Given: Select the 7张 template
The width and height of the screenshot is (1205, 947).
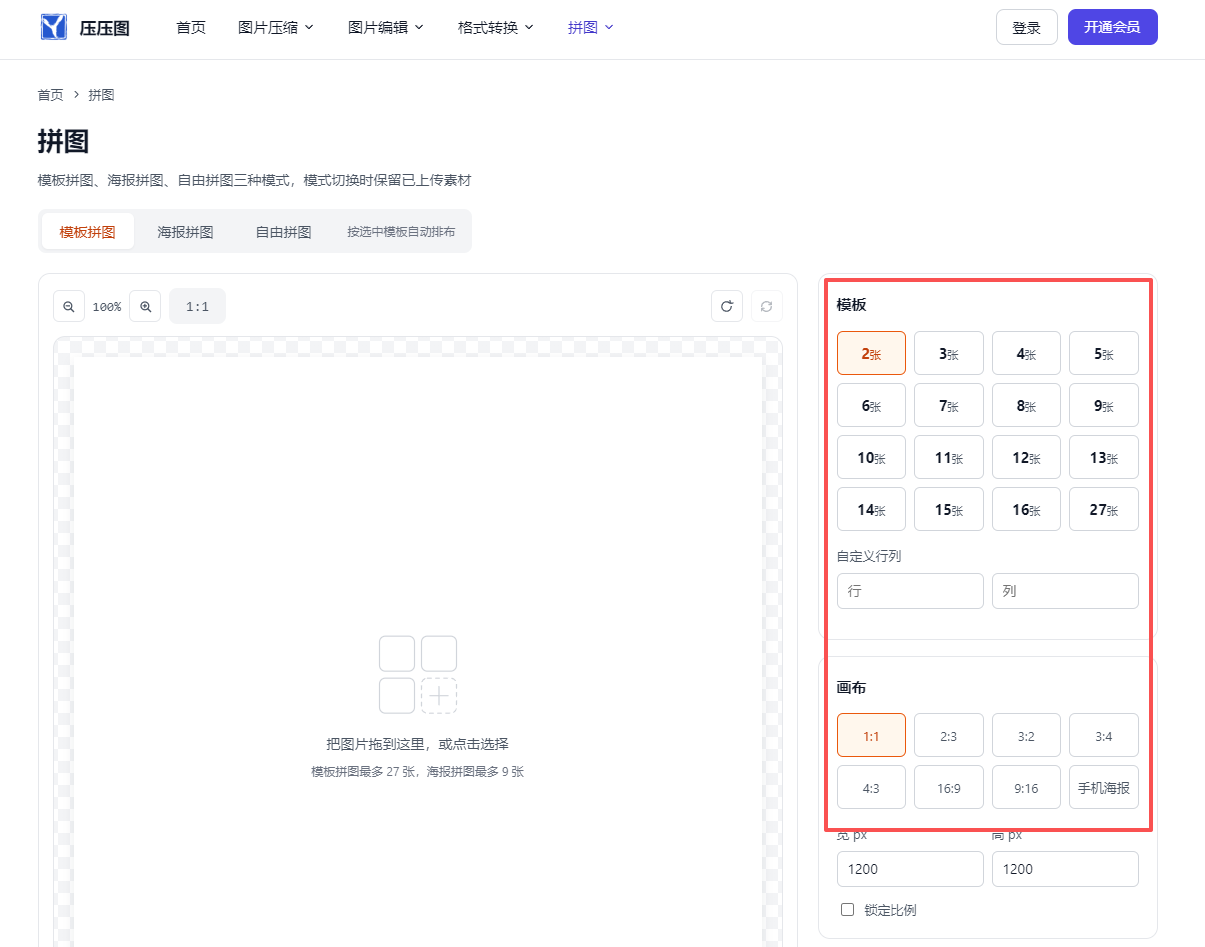Looking at the screenshot, I should click(x=949, y=405).
